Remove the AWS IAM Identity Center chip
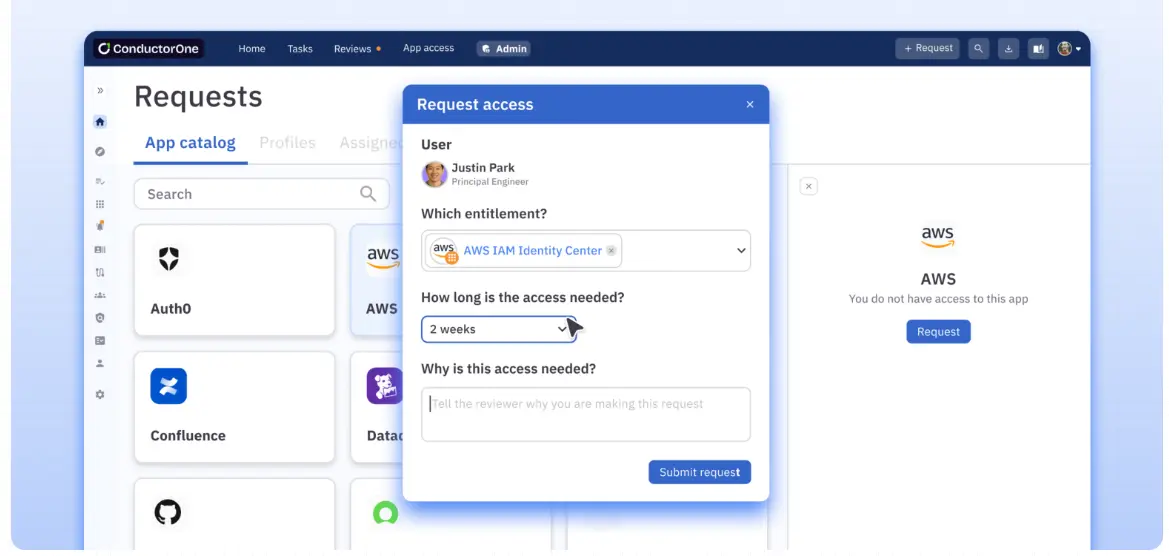The image size is (1169, 556). pyautogui.click(x=612, y=251)
